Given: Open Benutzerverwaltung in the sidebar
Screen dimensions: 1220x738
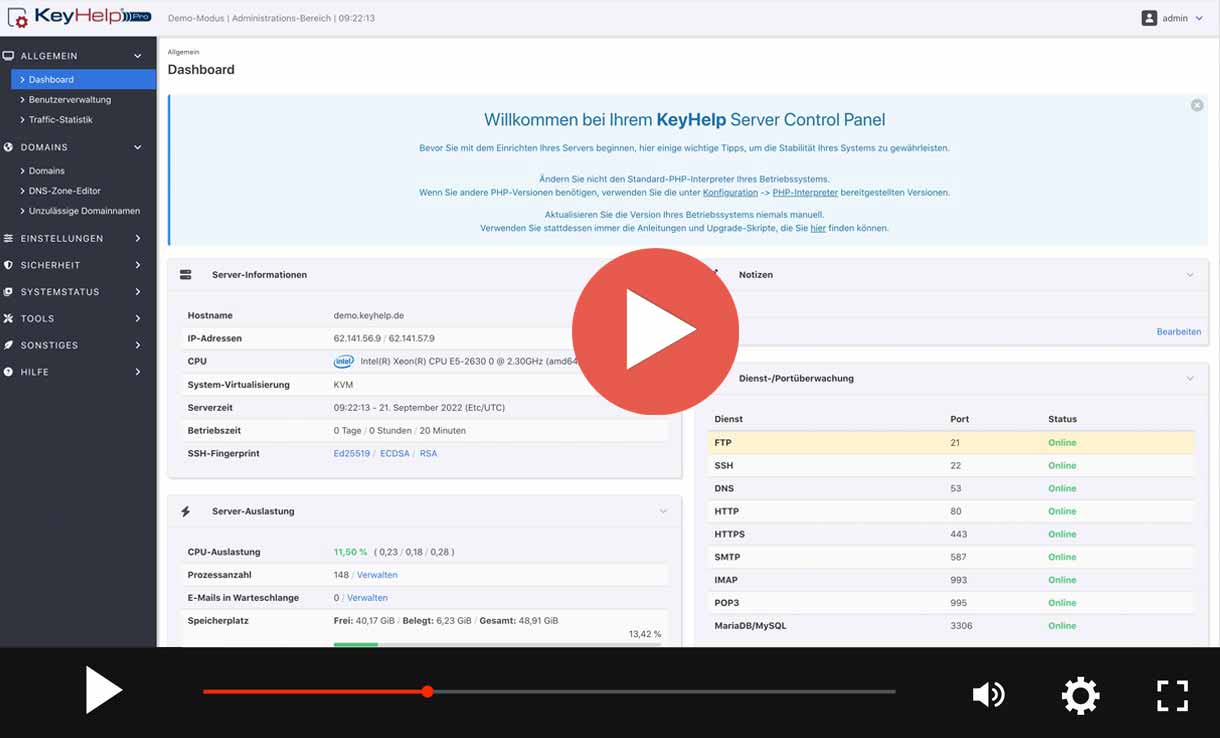Looking at the screenshot, I should pyautogui.click(x=69, y=100).
